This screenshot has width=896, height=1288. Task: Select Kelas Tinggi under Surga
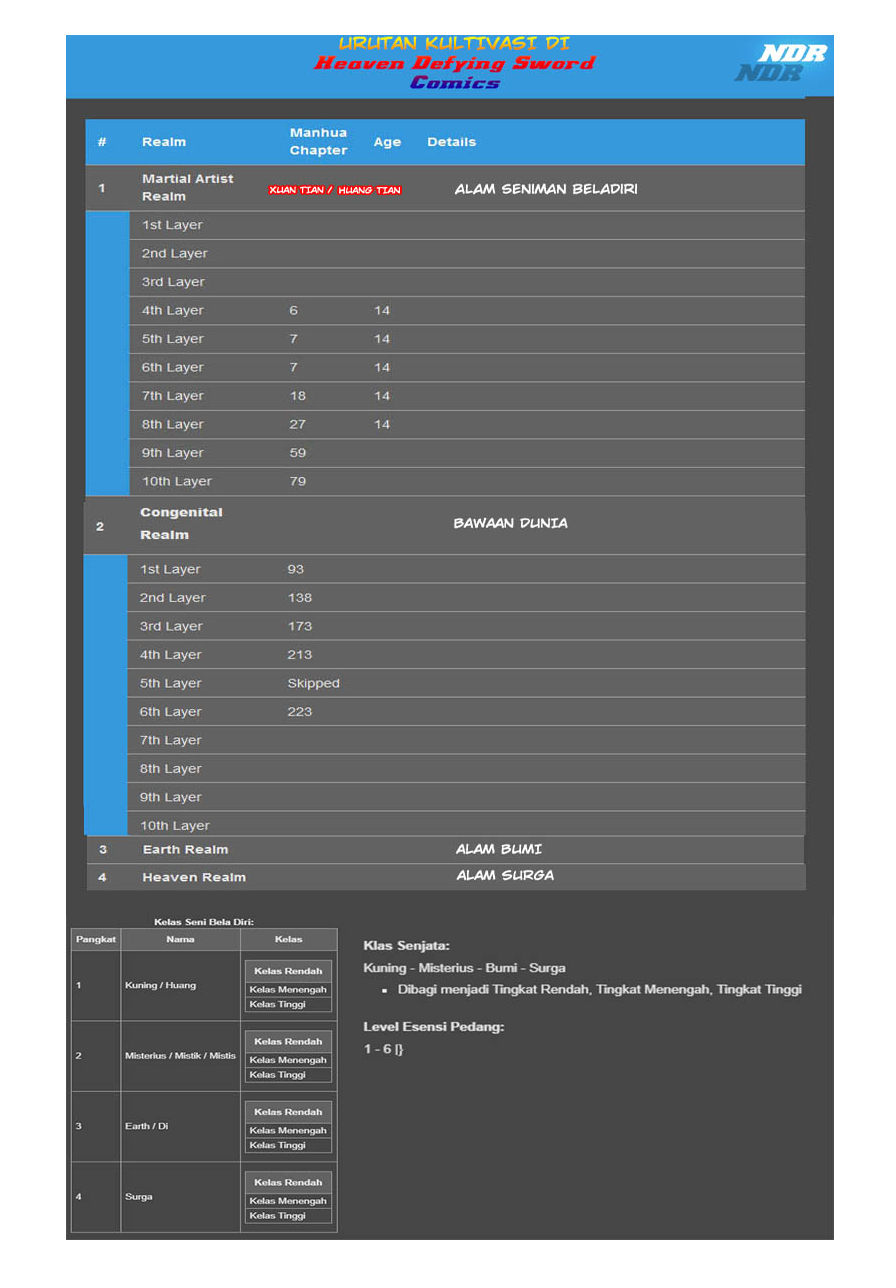pyautogui.click(x=288, y=1215)
